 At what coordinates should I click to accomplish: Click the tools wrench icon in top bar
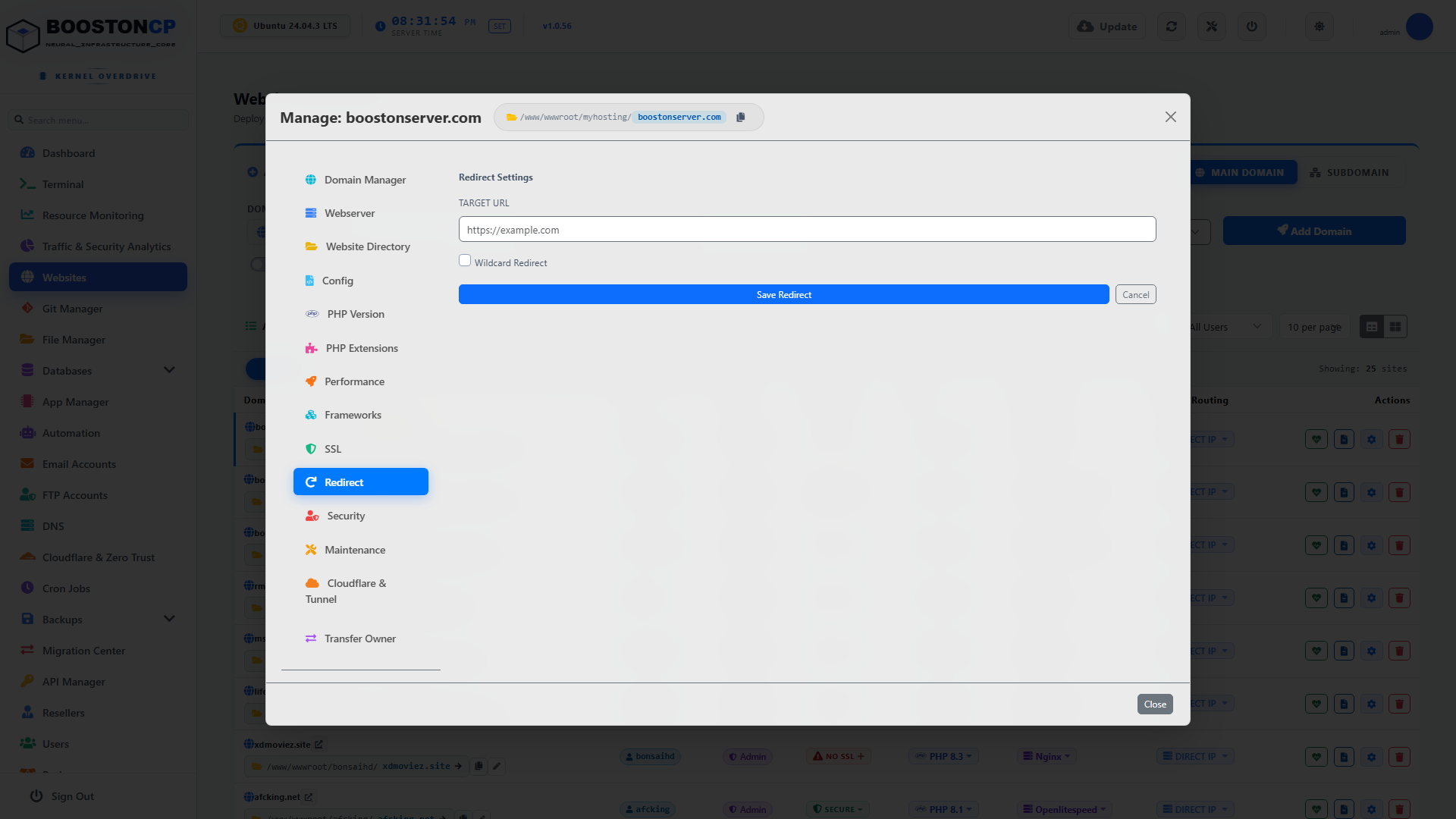pyautogui.click(x=1212, y=27)
